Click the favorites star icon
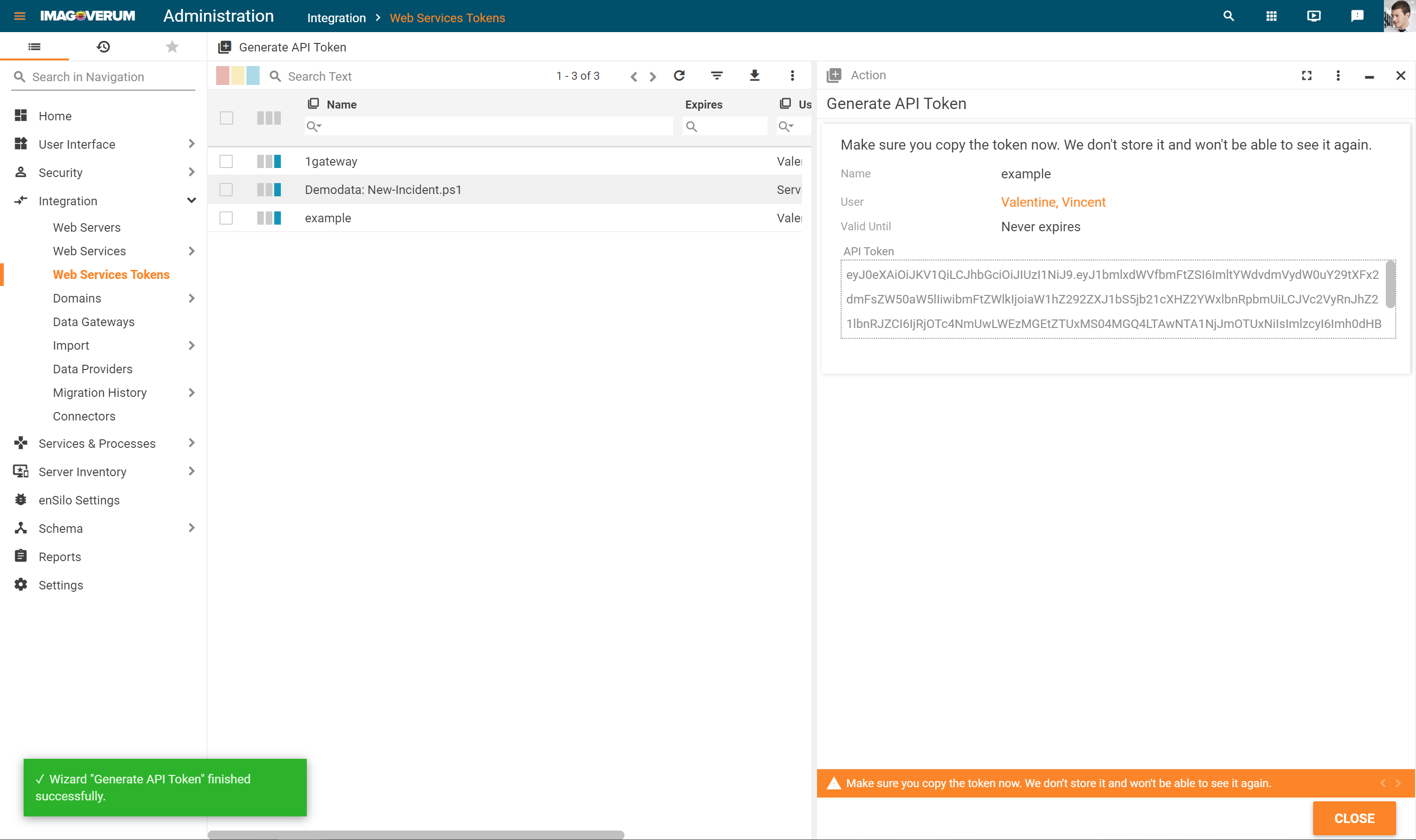The image size is (1416, 840). point(172,46)
